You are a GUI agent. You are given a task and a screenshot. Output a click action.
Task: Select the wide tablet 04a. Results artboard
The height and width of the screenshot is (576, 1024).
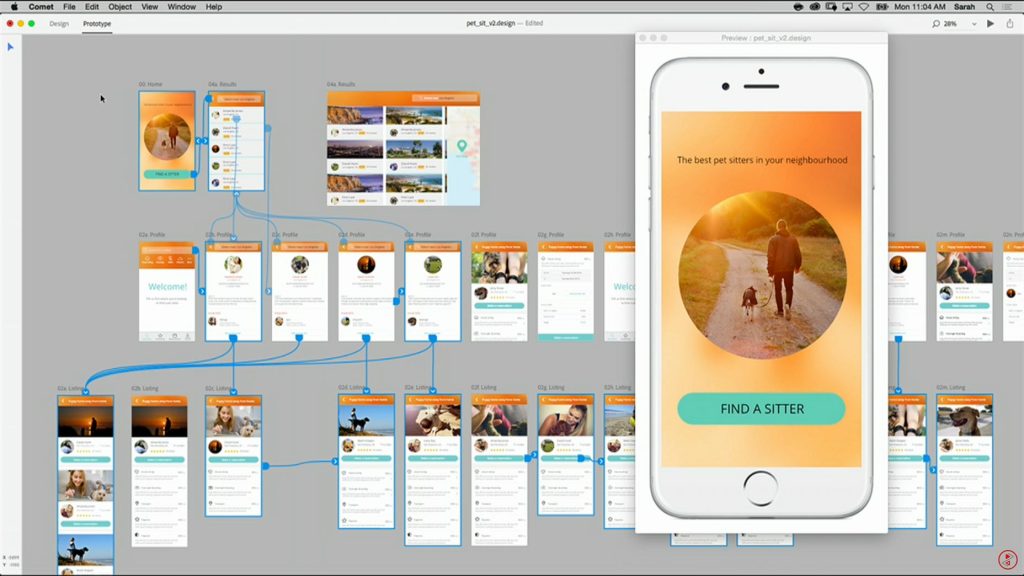click(x=404, y=149)
